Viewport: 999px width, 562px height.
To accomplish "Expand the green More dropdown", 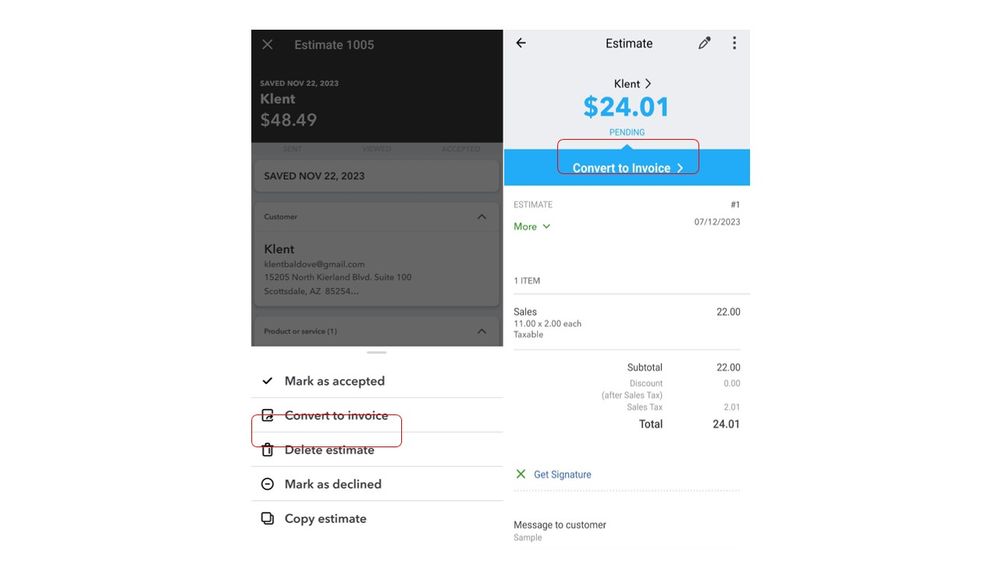I will click(532, 227).
